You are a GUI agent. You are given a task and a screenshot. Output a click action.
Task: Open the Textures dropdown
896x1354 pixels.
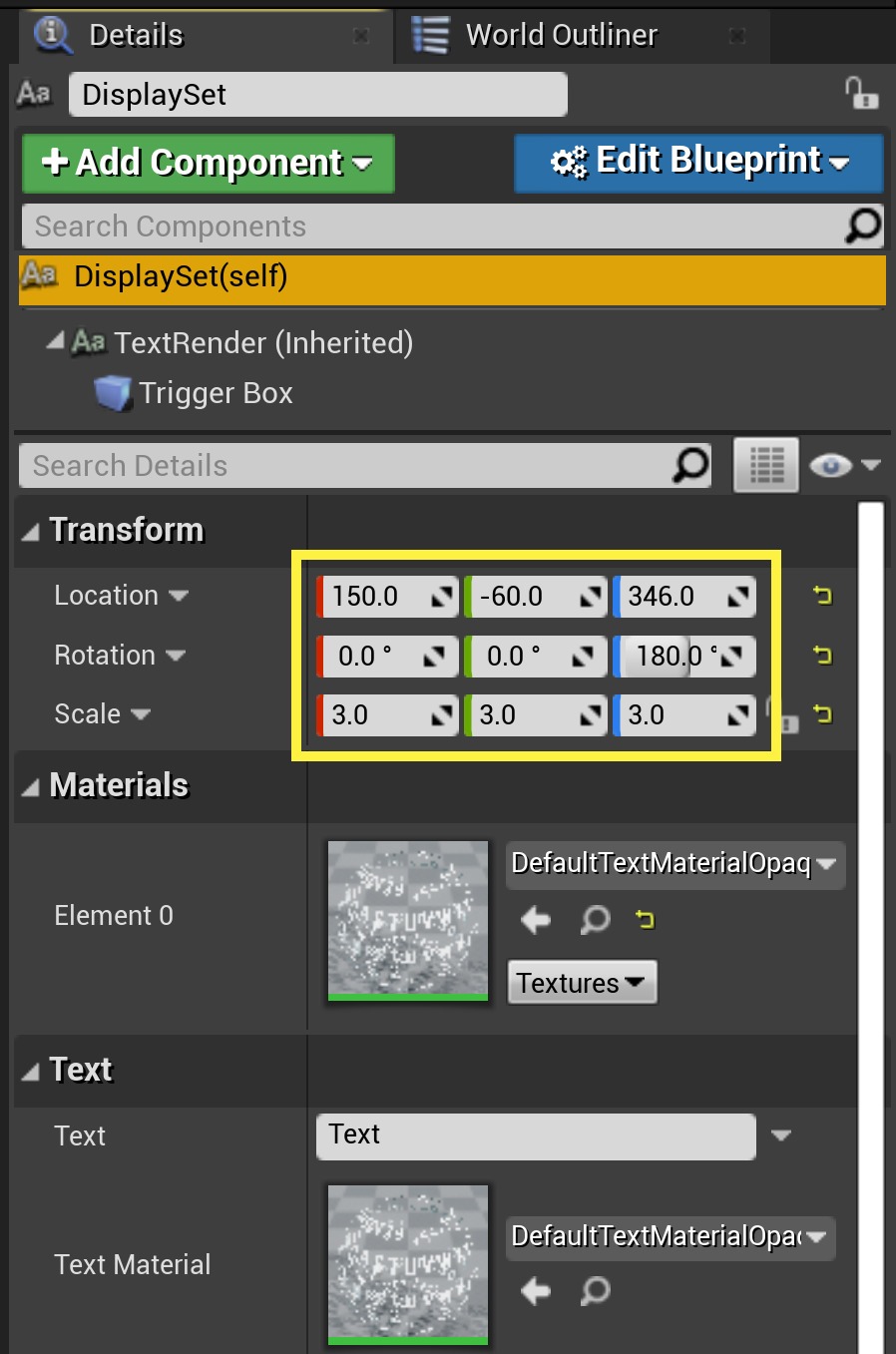(x=582, y=982)
